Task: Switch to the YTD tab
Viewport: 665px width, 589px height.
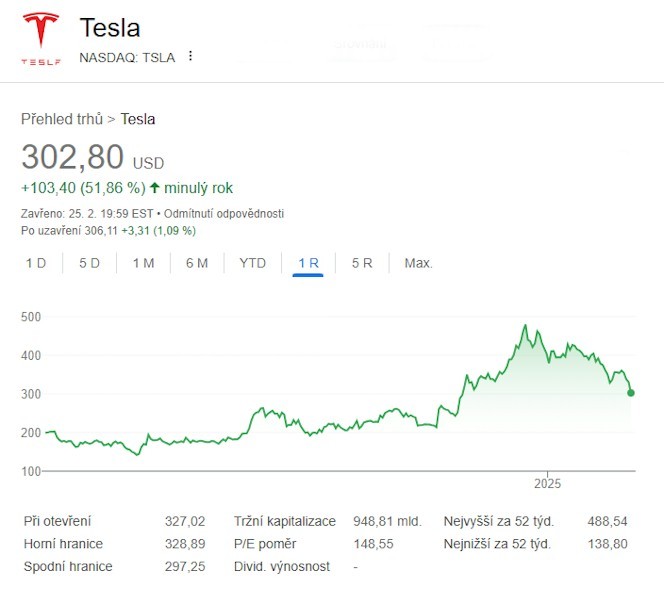Action: coord(252,263)
